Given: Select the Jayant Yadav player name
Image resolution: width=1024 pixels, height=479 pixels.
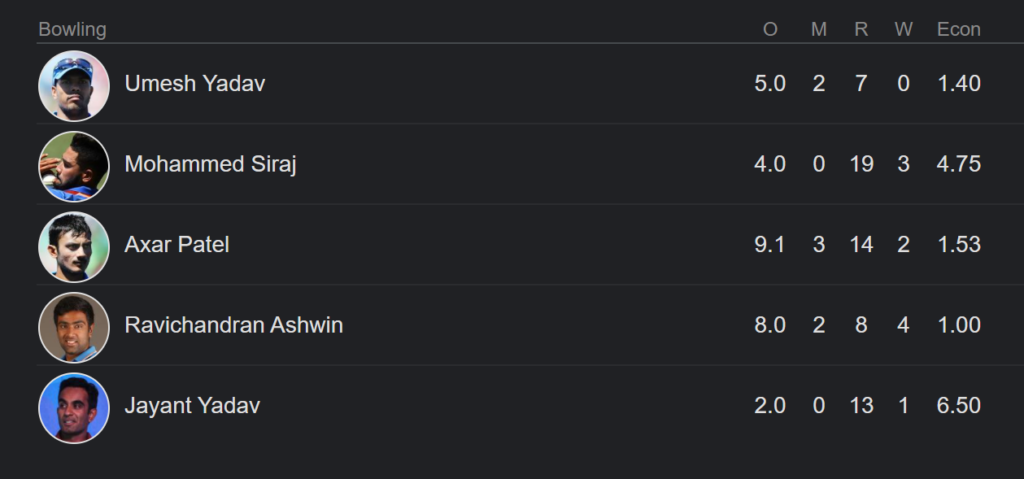Looking at the screenshot, I should [x=192, y=405].
